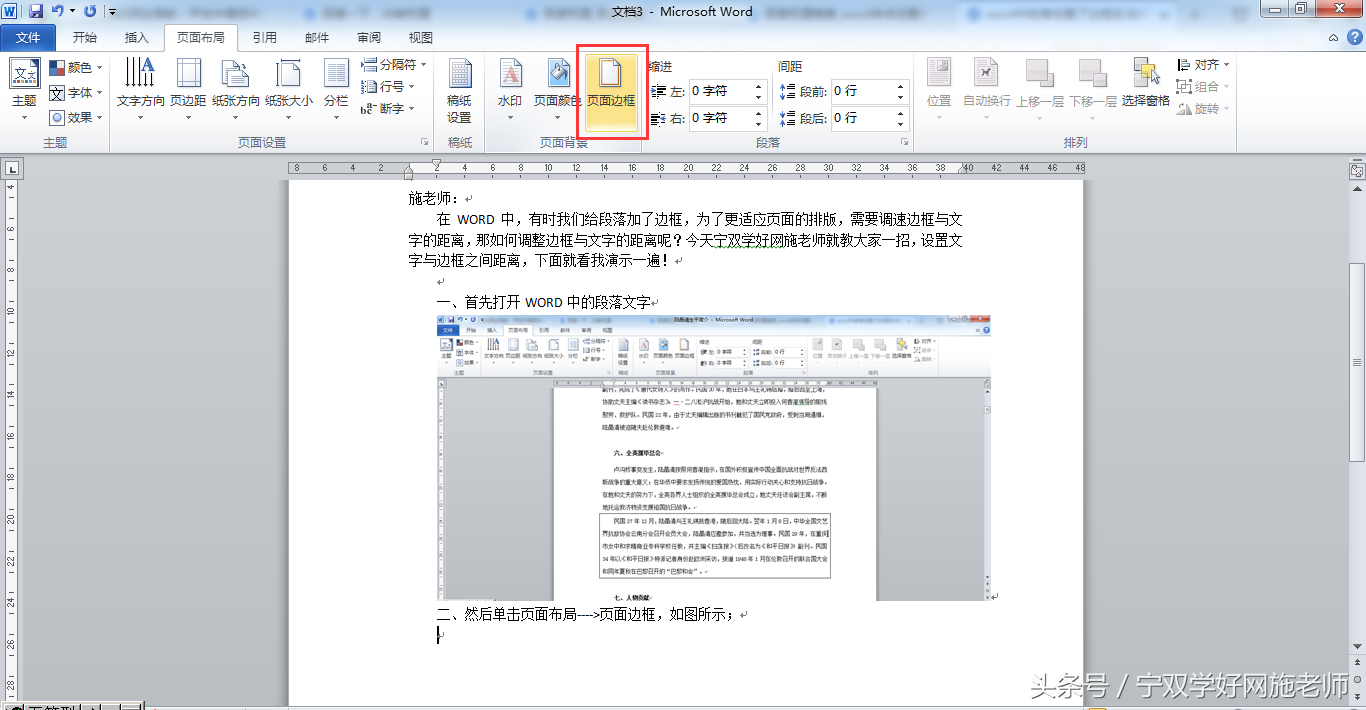Click the tab stop selector beside the ruler
The width and height of the screenshot is (1366, 710).
tap(13, 169)
